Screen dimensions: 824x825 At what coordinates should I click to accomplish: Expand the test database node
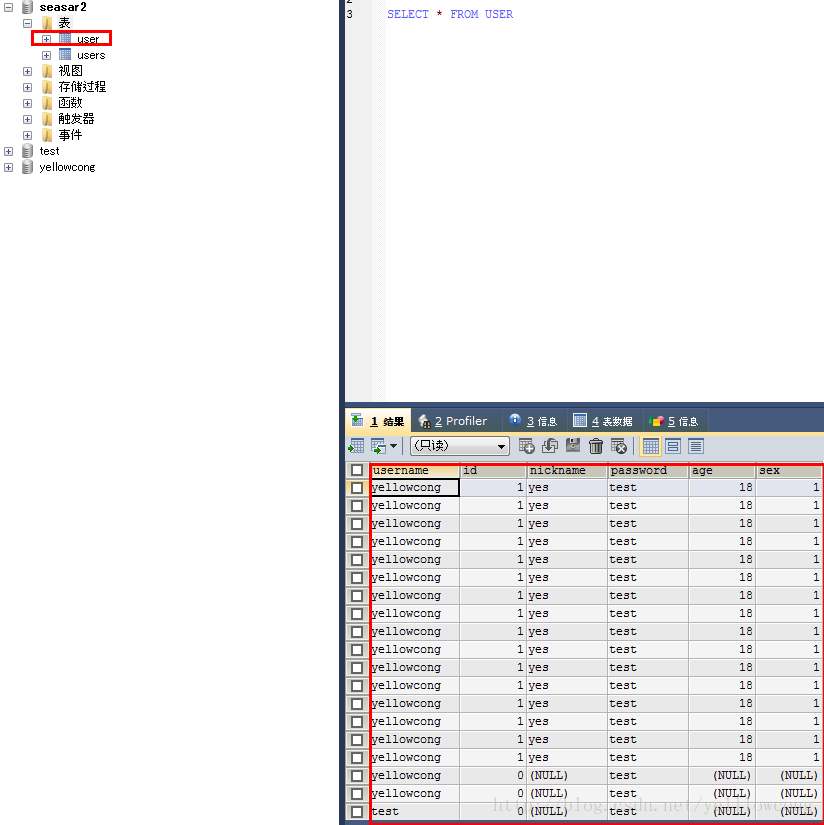pos(8,151)
